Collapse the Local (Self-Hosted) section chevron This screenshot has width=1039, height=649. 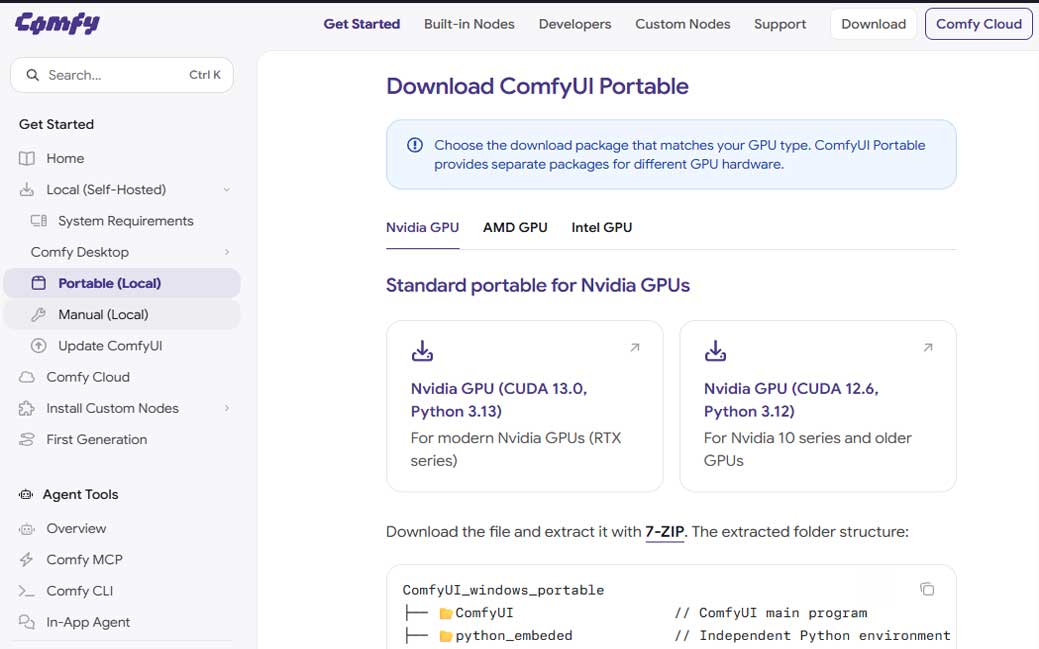tap(227, 190)
